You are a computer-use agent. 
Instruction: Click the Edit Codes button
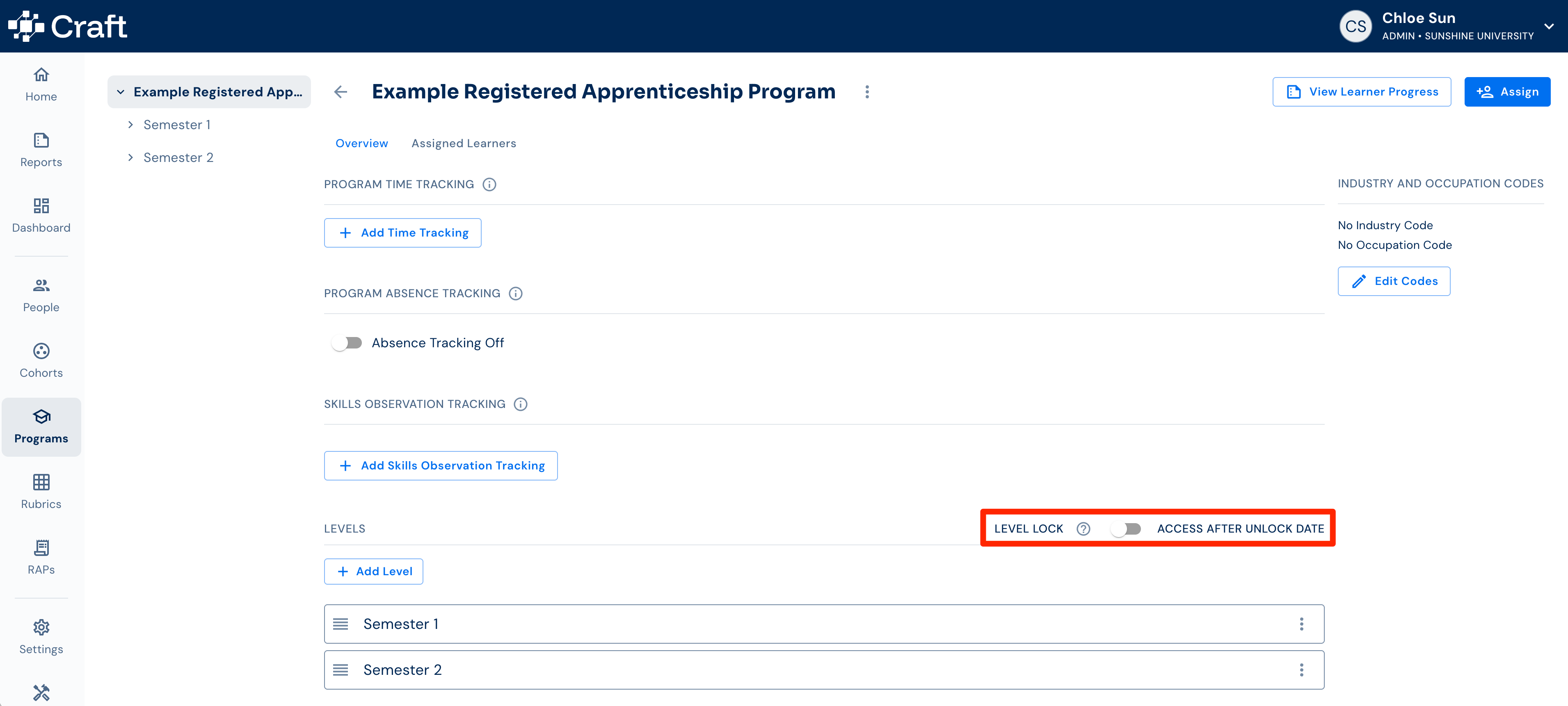pos(1393,281)
